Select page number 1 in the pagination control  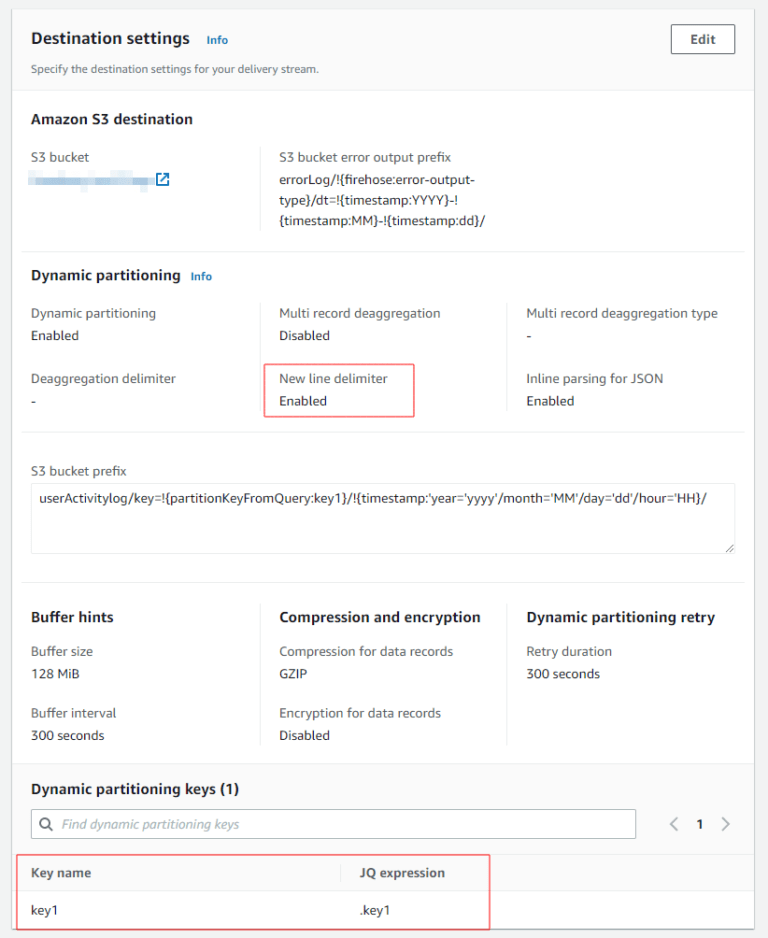pos(699,823)
